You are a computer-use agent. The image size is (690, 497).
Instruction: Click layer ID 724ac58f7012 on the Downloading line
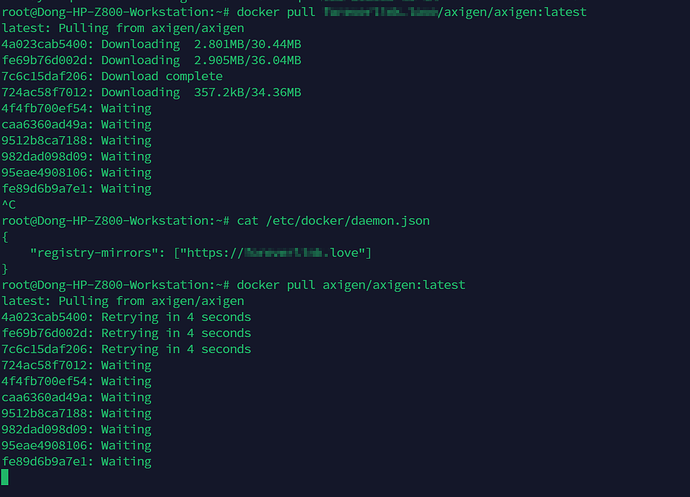(x=48, y=92)
